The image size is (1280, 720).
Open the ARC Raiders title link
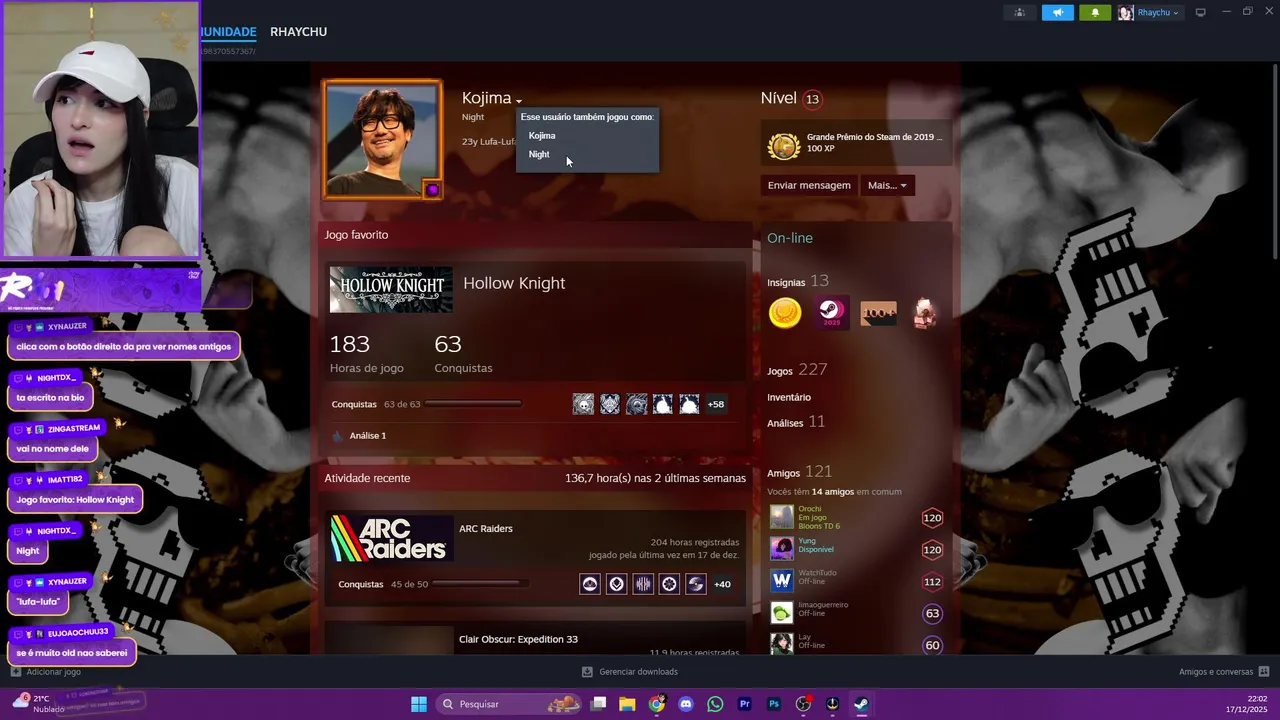tap(486, 529)
